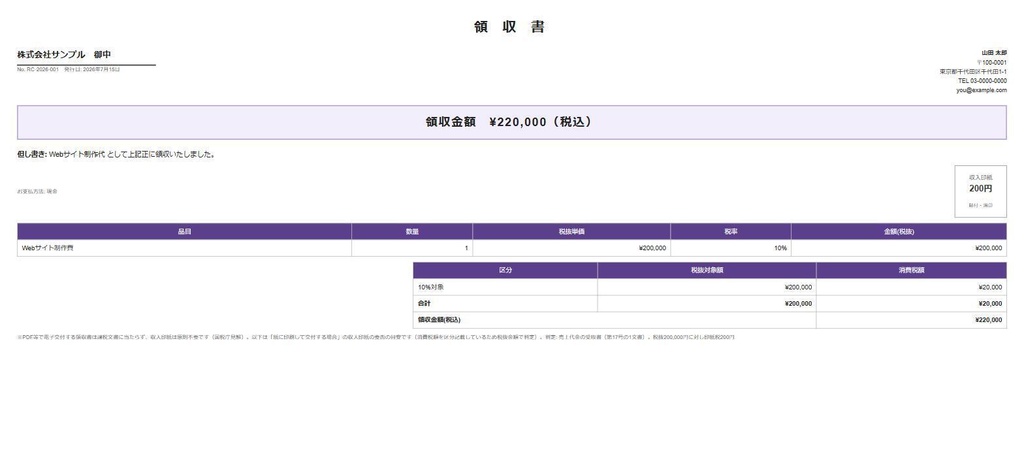Select the recipient name 株式会社サンプル 御中

[x=64, y=54]
